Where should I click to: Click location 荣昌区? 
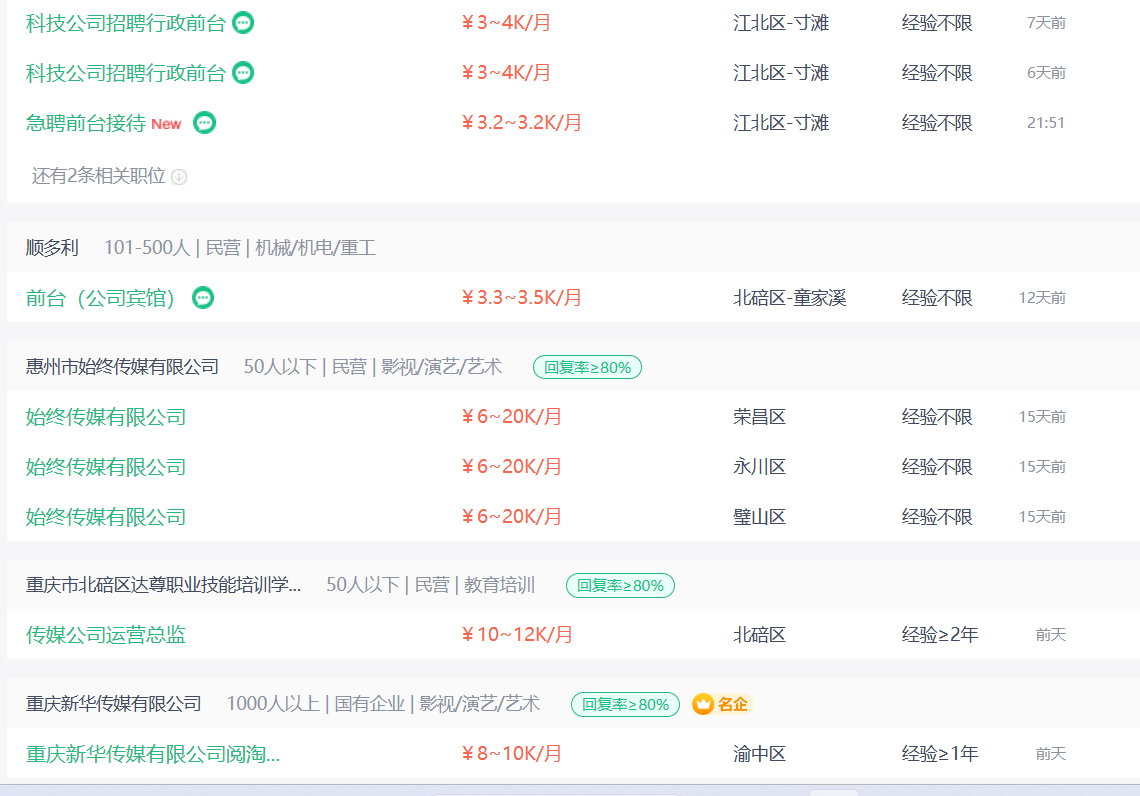(759, 417)
